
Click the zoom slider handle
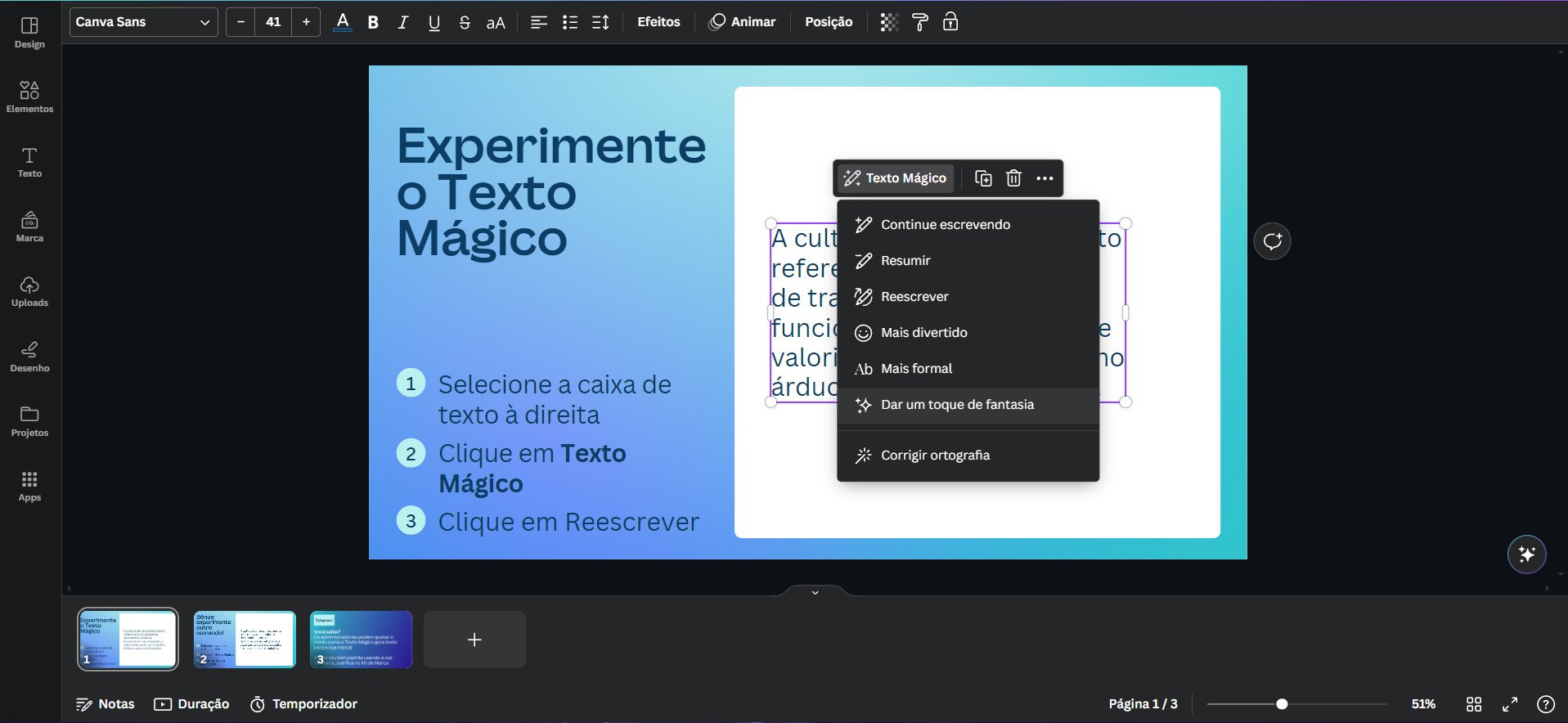[1282, 704]
